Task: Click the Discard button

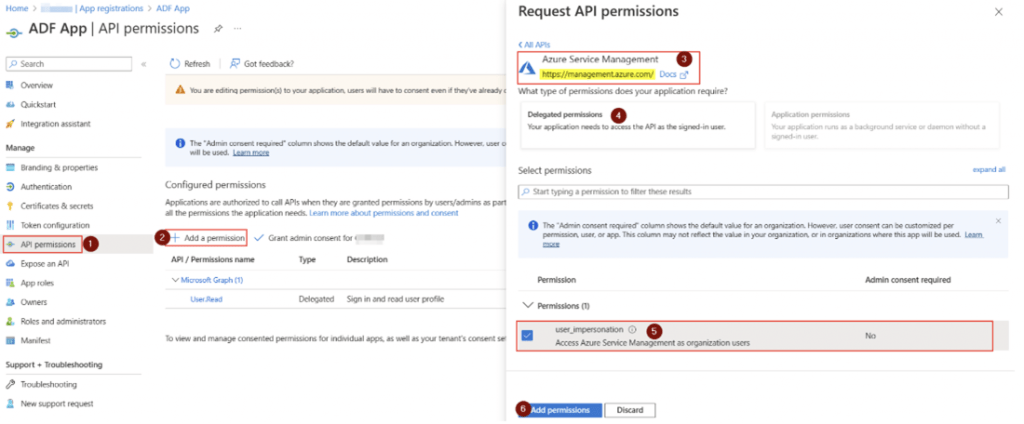Action: [x=630, y=410]
